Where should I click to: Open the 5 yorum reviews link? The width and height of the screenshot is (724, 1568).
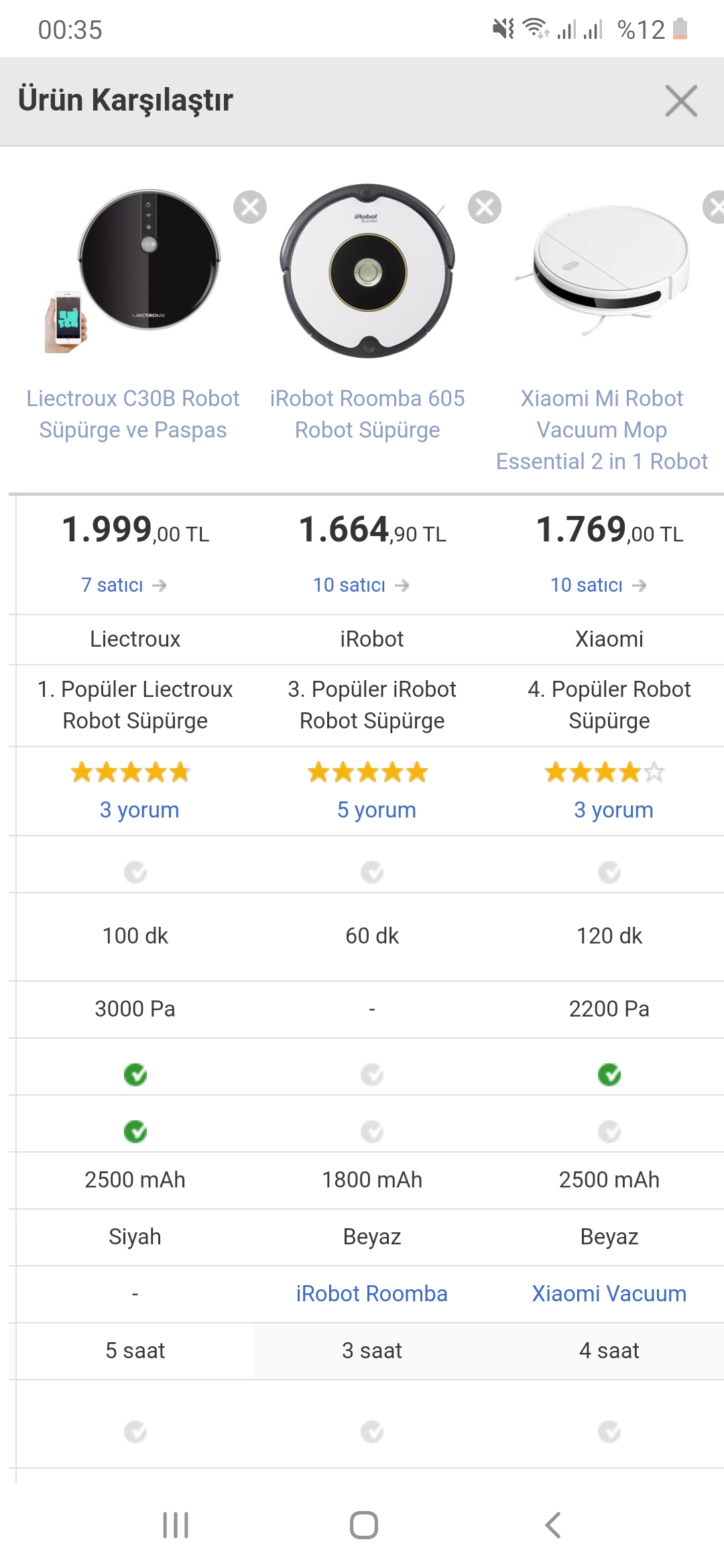pos(377,809)
